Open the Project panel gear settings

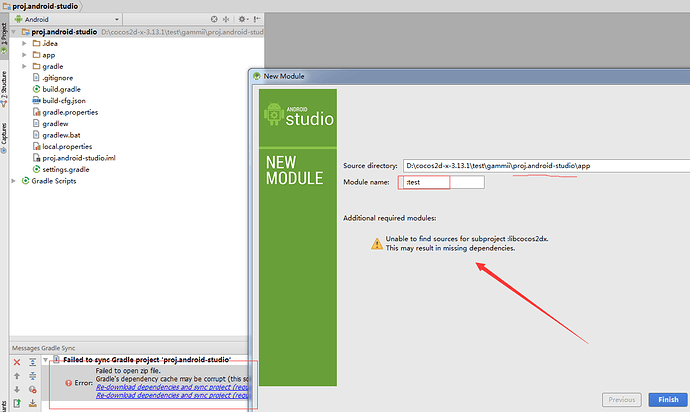click(242, 19)
